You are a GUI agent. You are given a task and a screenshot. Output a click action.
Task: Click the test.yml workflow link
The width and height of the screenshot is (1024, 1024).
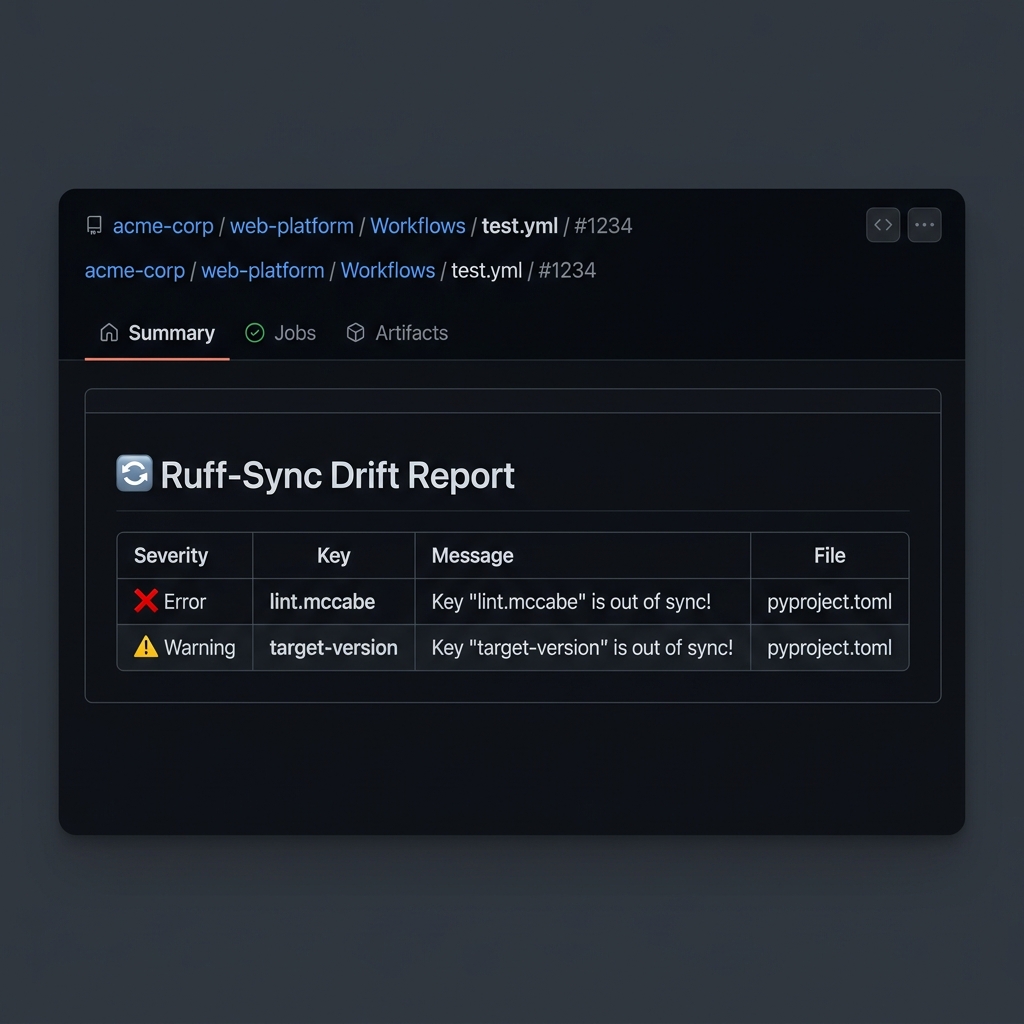(519, 226)
